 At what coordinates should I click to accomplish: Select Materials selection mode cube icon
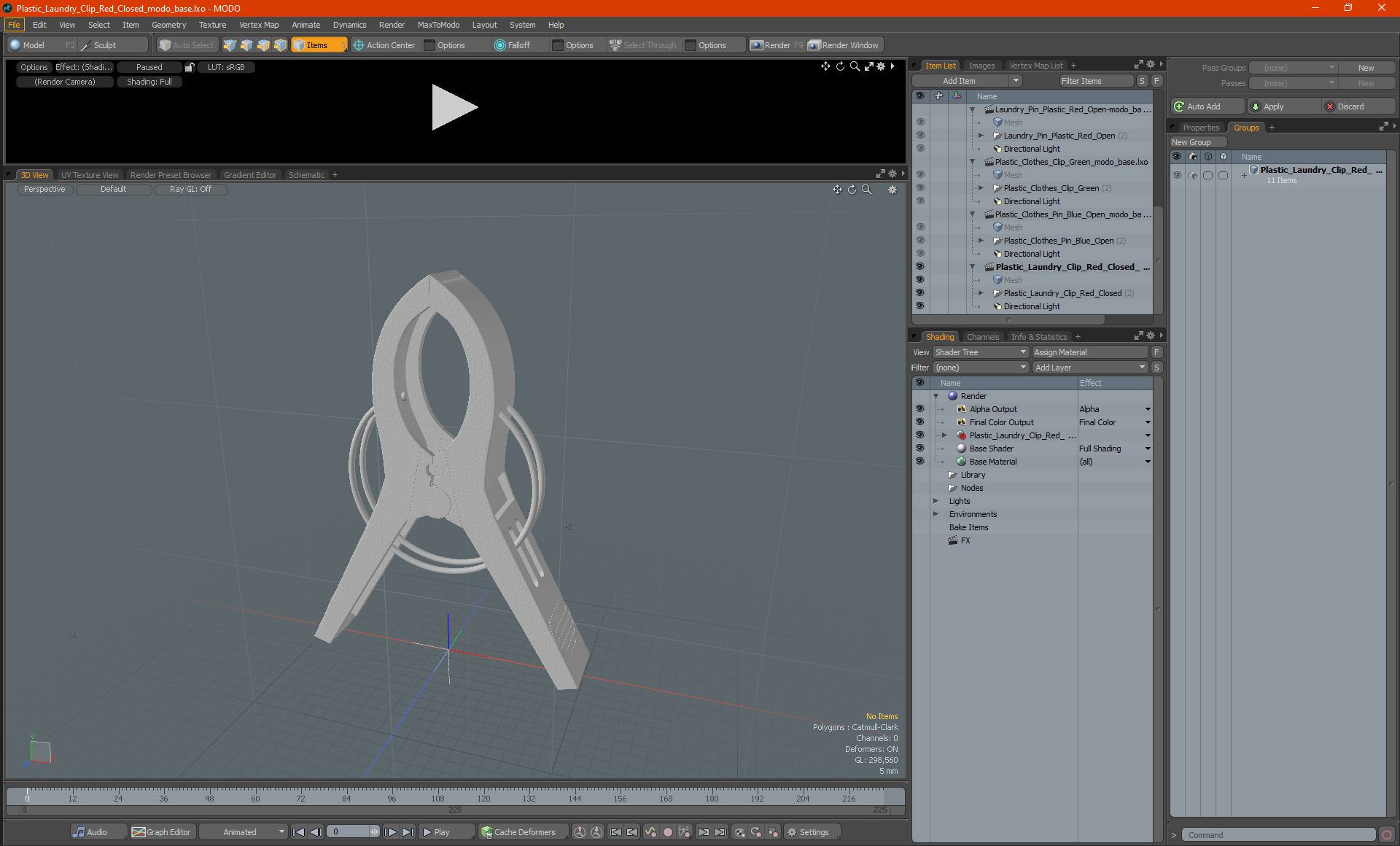coord(280,45)
